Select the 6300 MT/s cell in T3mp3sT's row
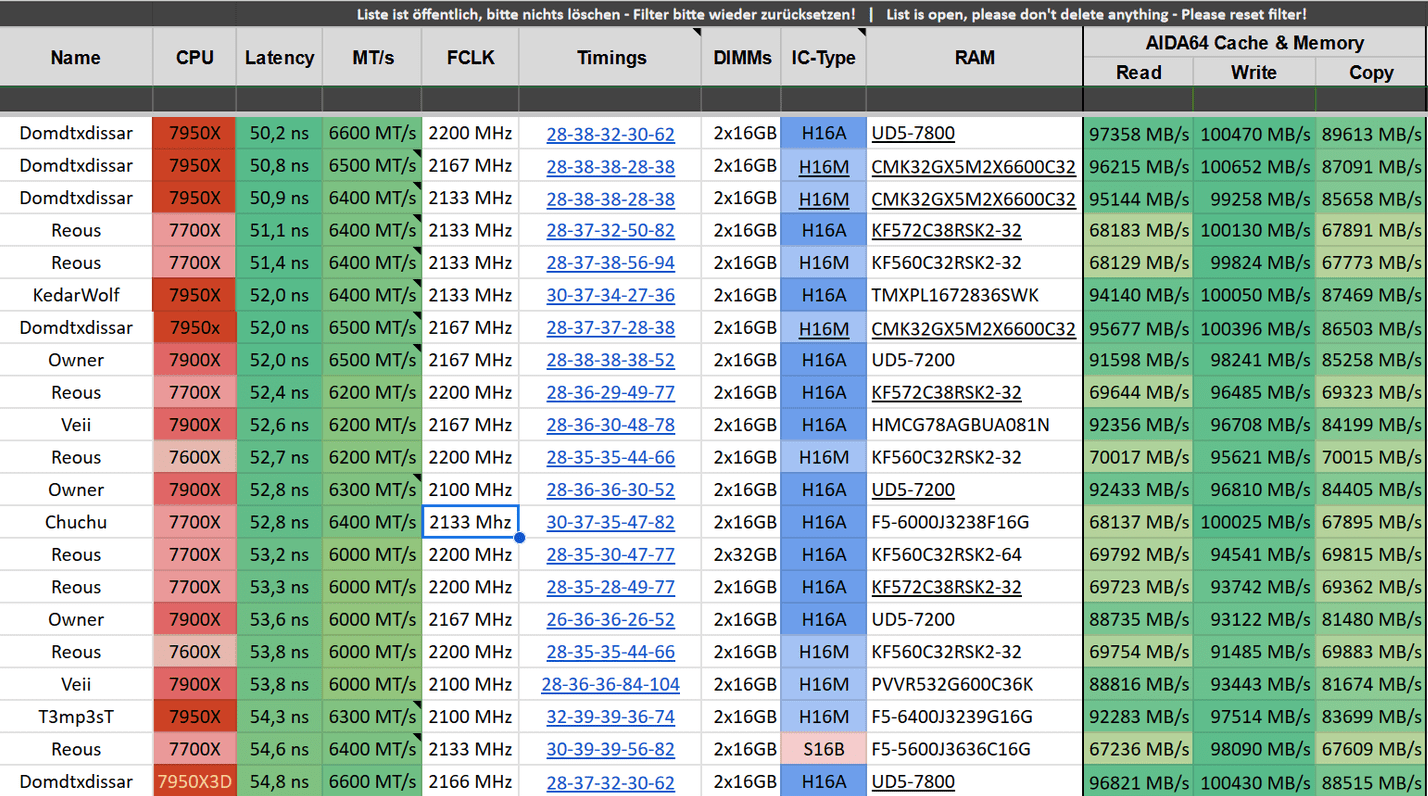The height and width of the screenshot is (796, 1428). tap(372, 717)
